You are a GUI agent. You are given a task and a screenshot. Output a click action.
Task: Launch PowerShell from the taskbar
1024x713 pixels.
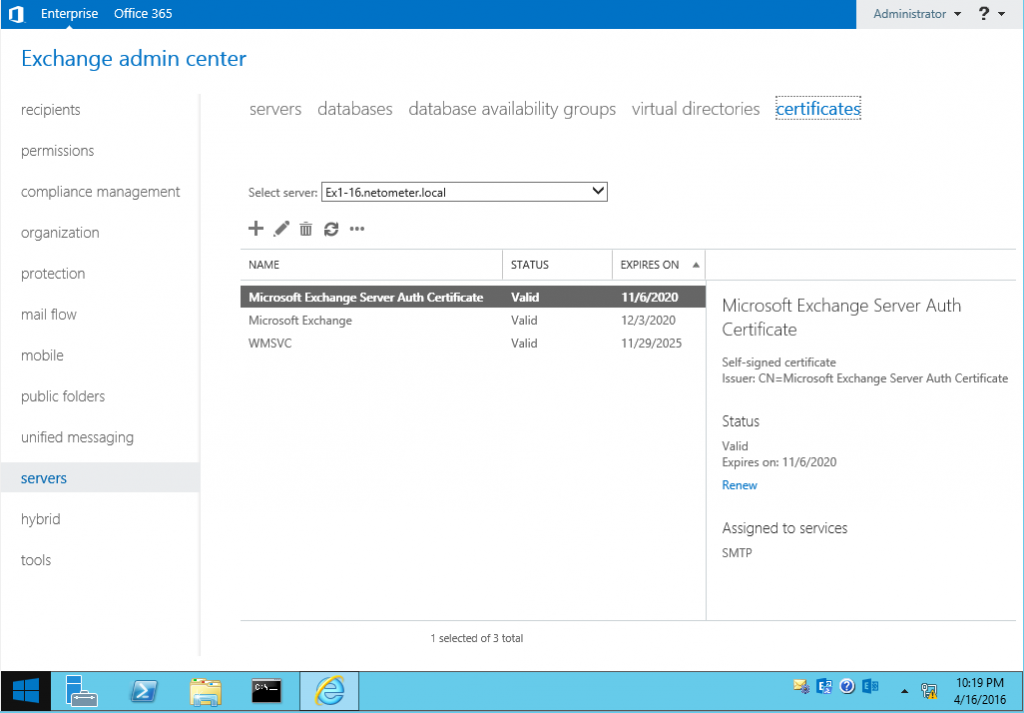pyautogui.click(x=143, y=690)
